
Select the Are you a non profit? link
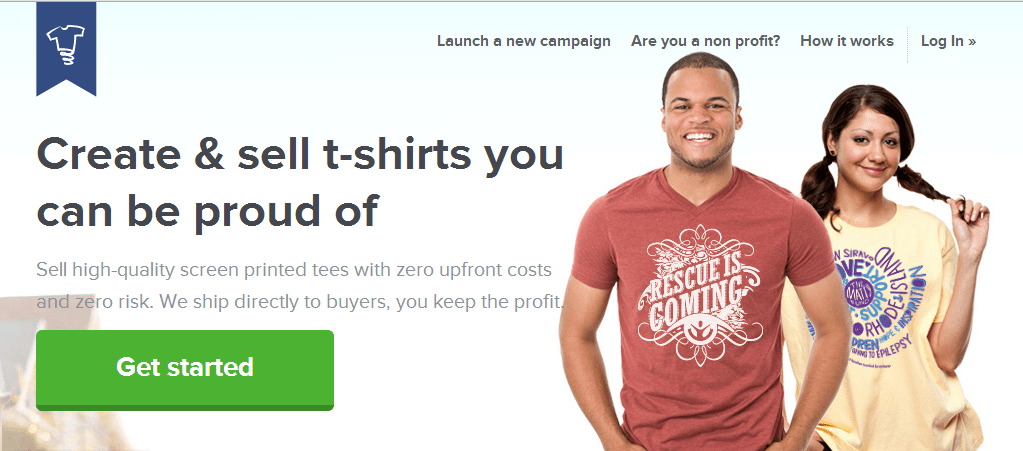[x=705, y=41]
